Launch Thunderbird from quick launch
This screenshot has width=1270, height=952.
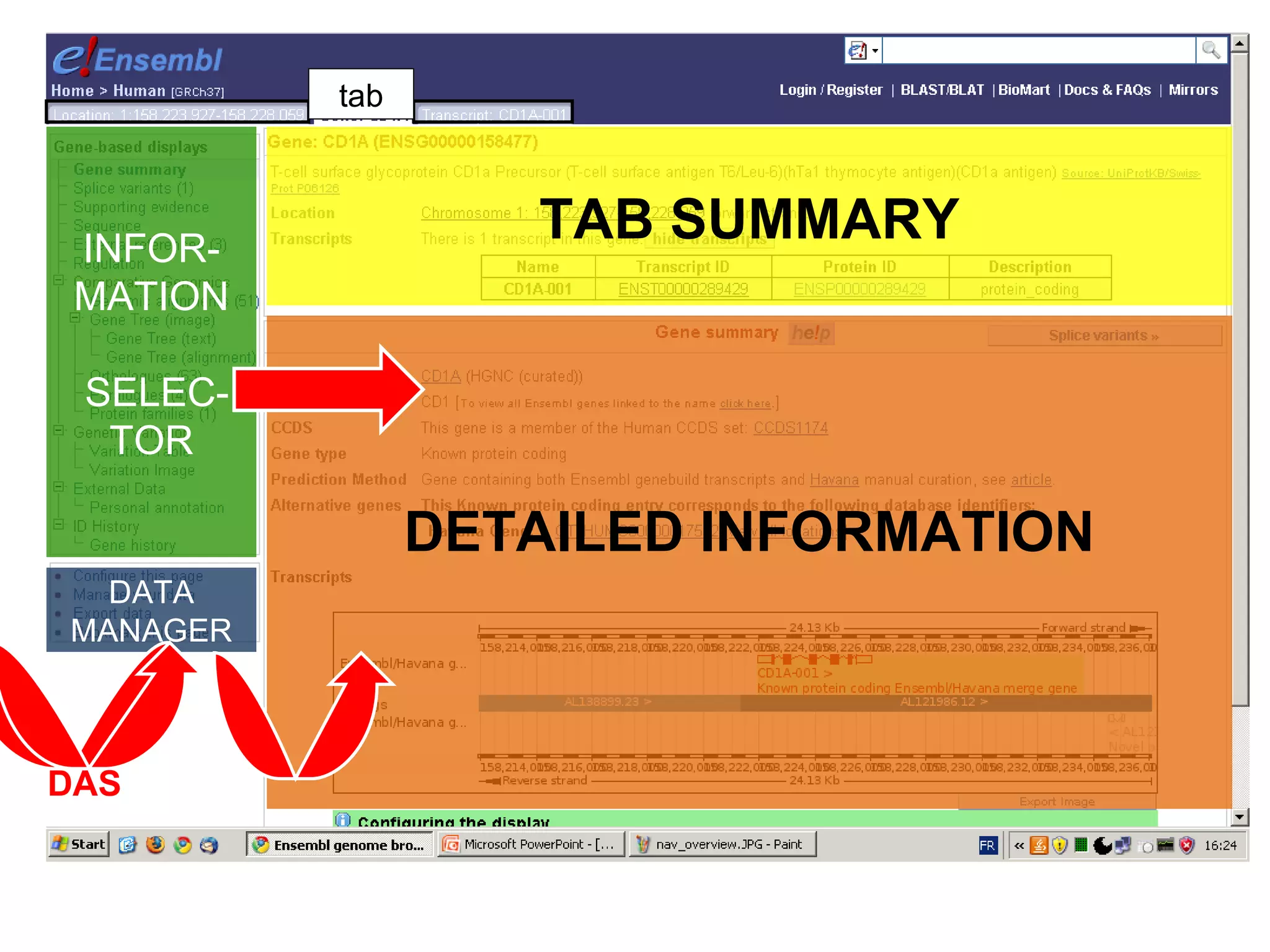point(210,845)
